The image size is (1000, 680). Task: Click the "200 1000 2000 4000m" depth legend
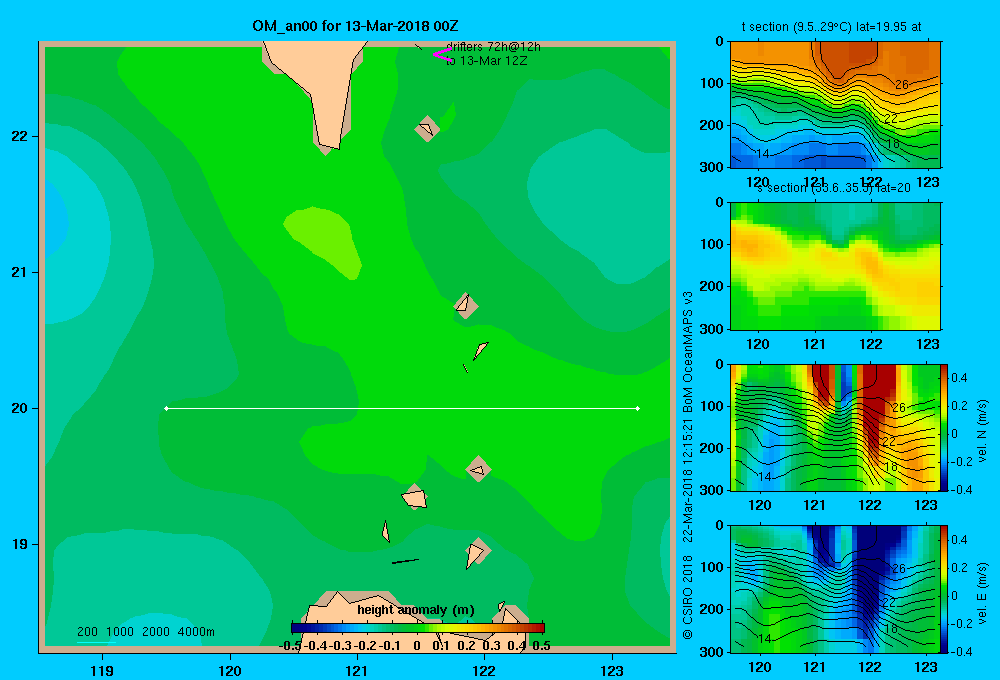pos(145,632)
